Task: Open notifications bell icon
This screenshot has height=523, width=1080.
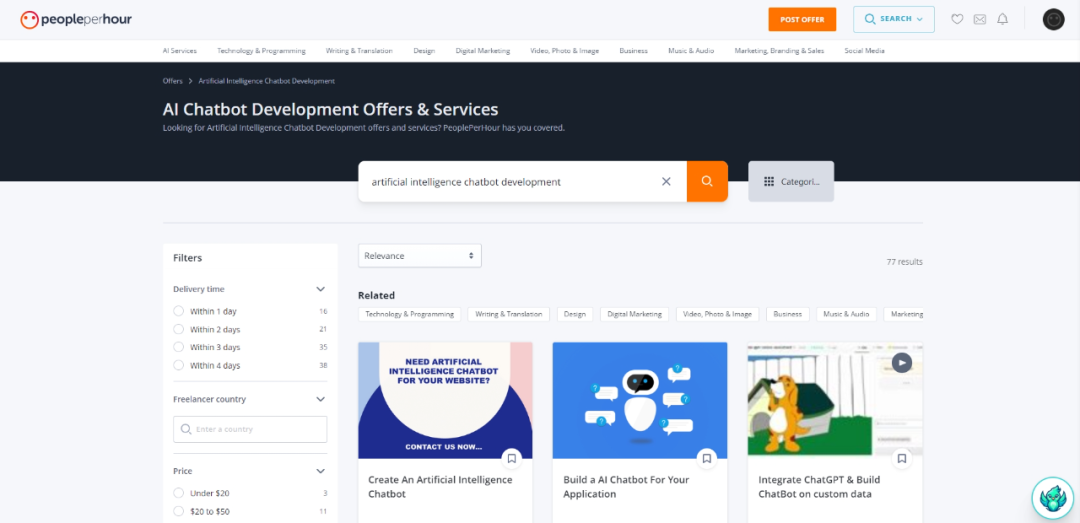Action: point(1003,19)
